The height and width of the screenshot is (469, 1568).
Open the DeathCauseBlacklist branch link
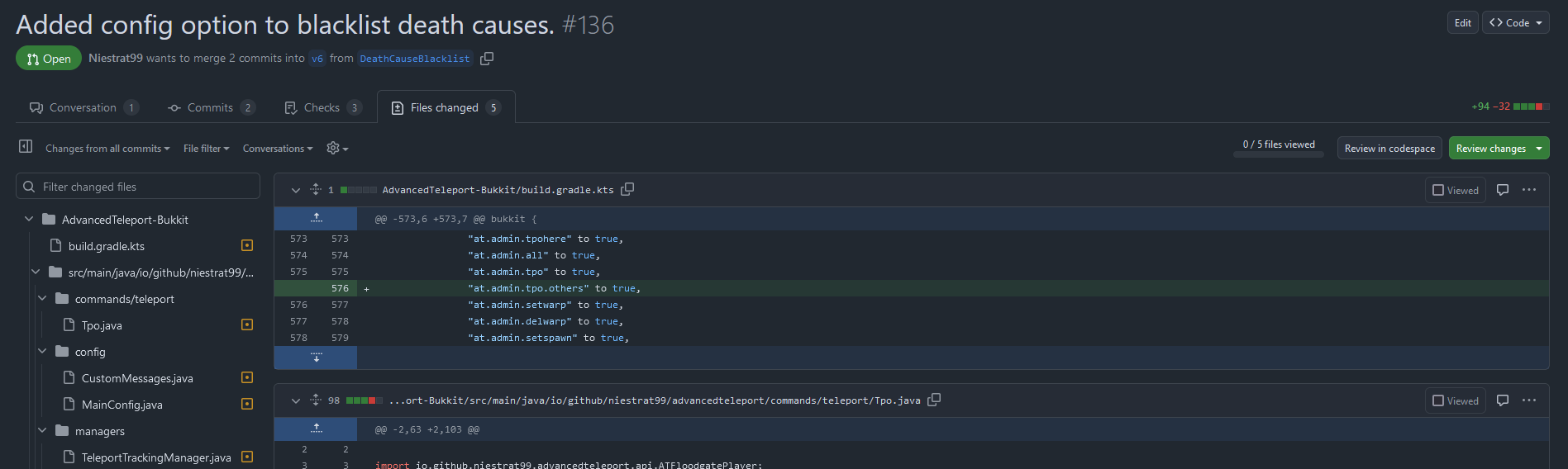[415, 59]
